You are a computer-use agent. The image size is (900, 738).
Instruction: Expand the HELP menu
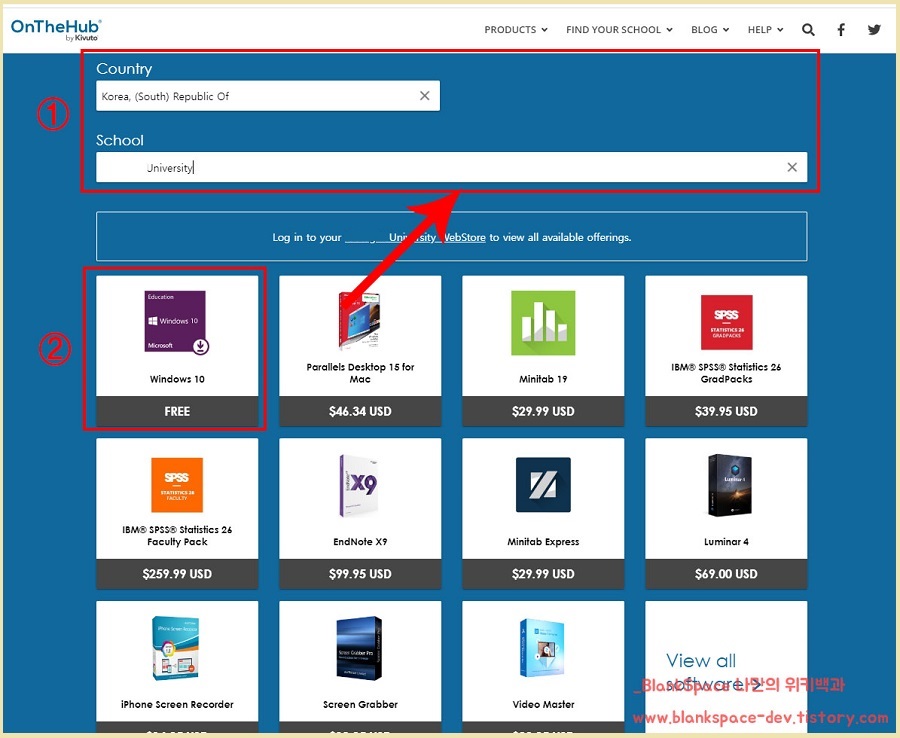point(765,29)
